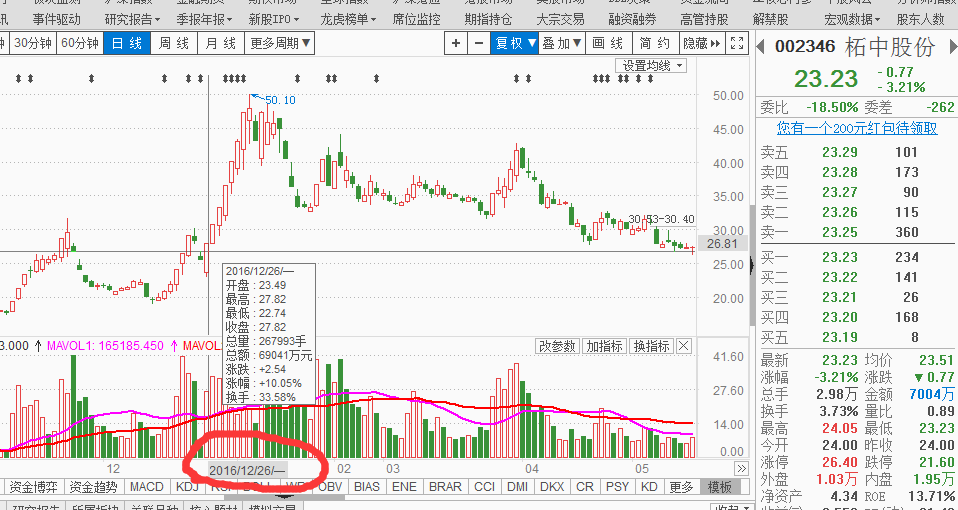Switch to the DKX indicator tab
Viewport: 958px width, 510px height.
(x=552, y=487)
